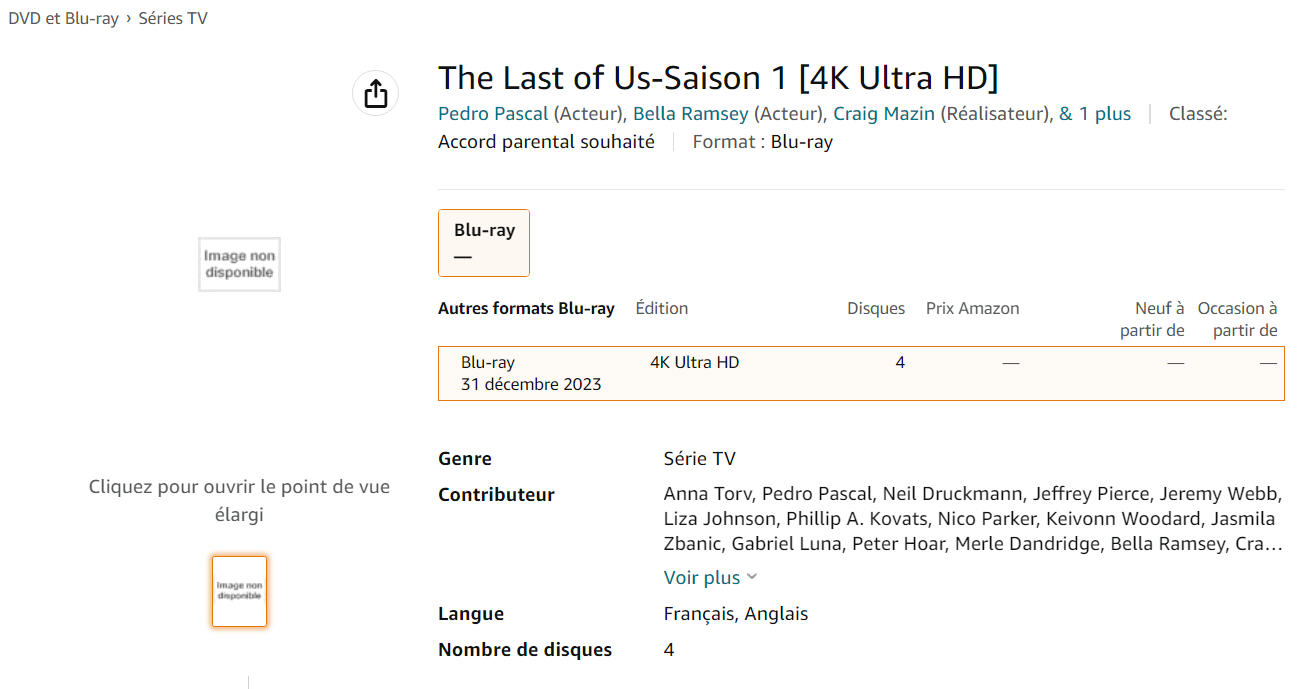Click the 31 décembre 2023 release date
Image resolution: width=1301 pixels, height=689 pixels.
tap(531, 384)
